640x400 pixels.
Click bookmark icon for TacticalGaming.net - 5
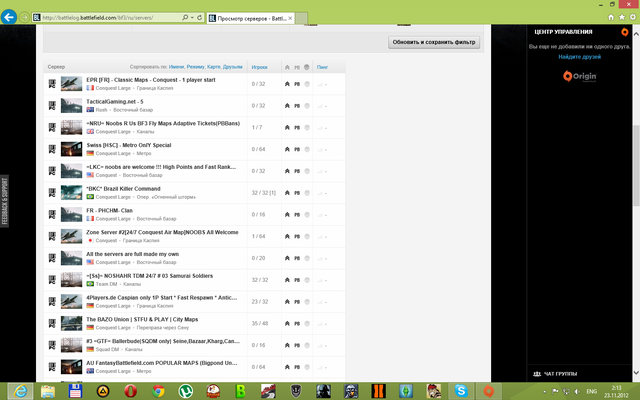52,106
